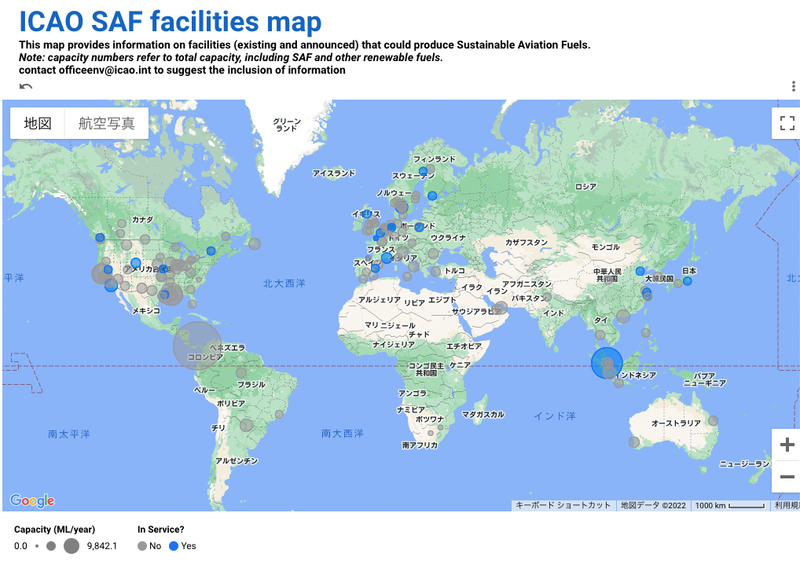The height and width of the screenshot is (567, 800).
Task: Click the カナダ country label
Action: [142, 219]
